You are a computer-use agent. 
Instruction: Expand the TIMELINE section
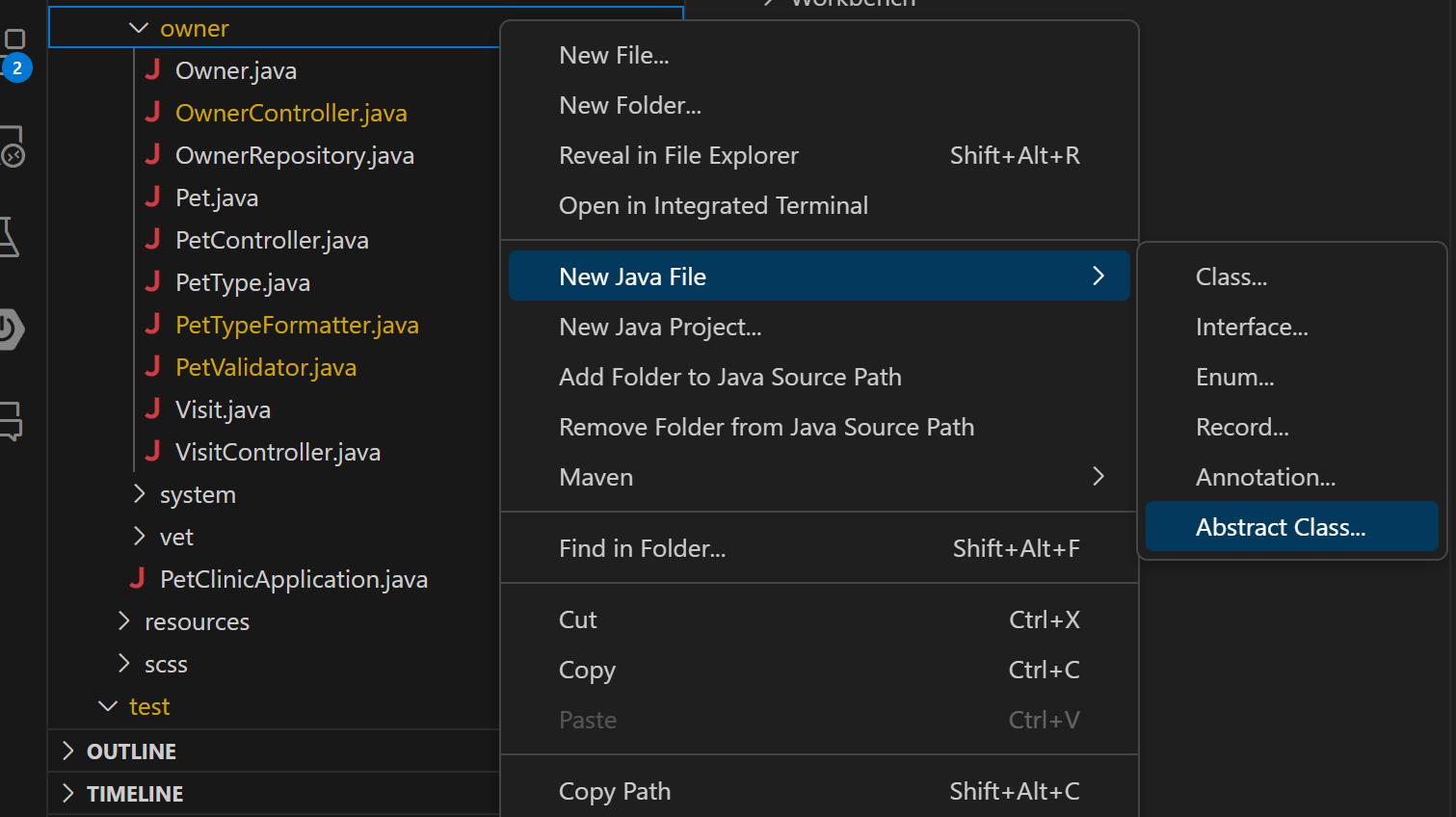134,793
